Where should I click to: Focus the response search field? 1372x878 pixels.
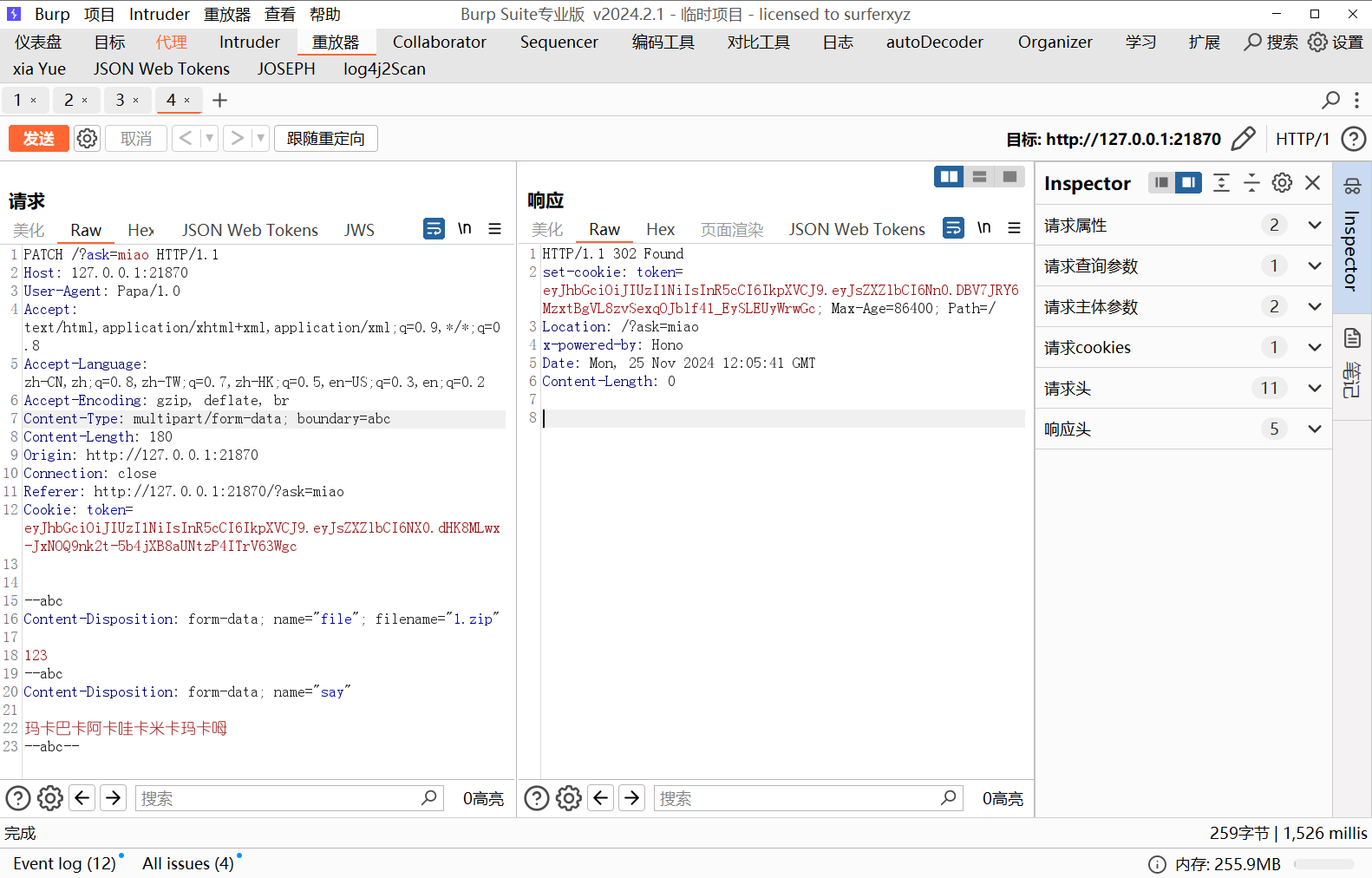tap(808, 798)
